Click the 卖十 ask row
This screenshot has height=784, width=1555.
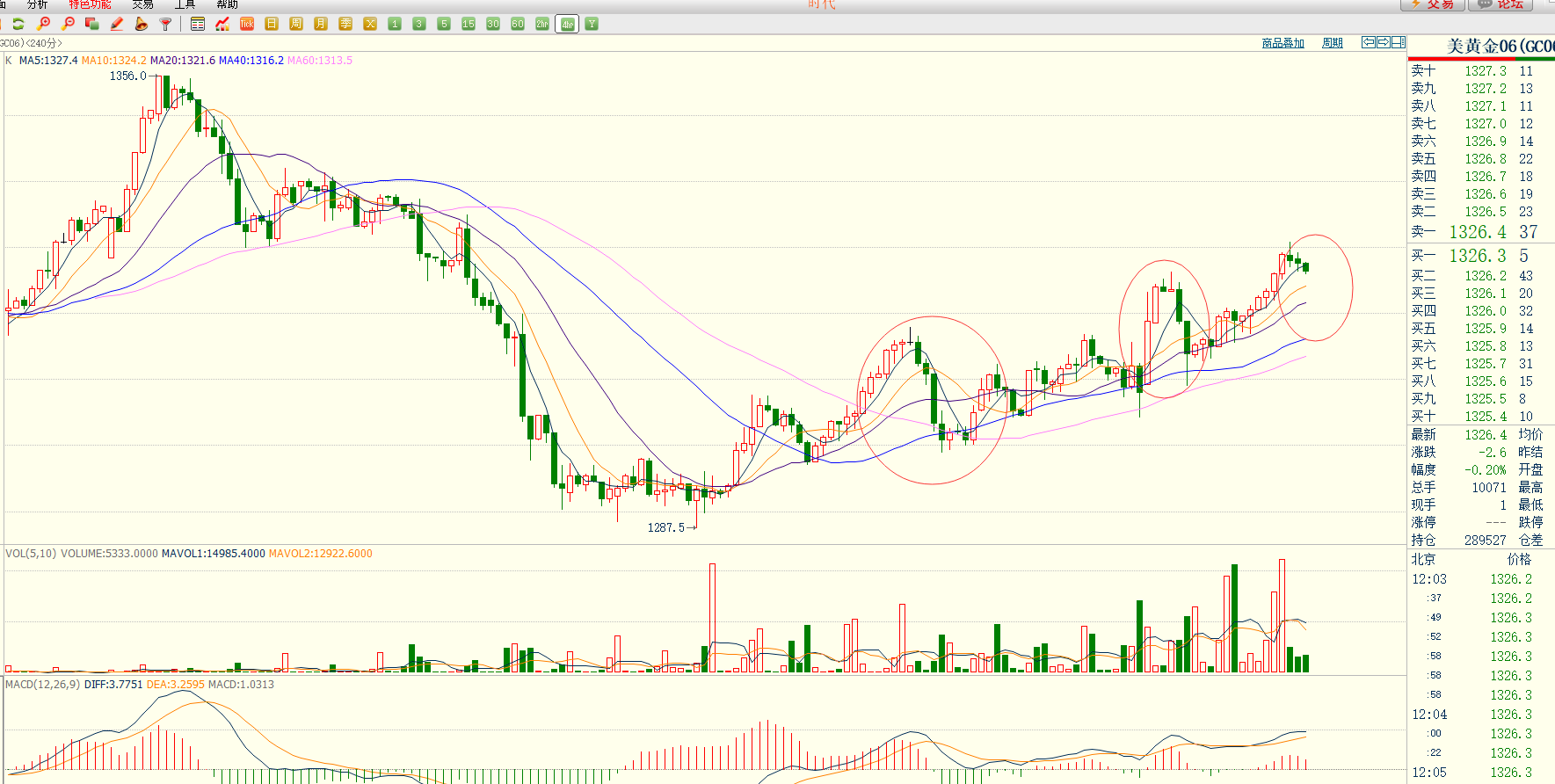[1480, 71]
